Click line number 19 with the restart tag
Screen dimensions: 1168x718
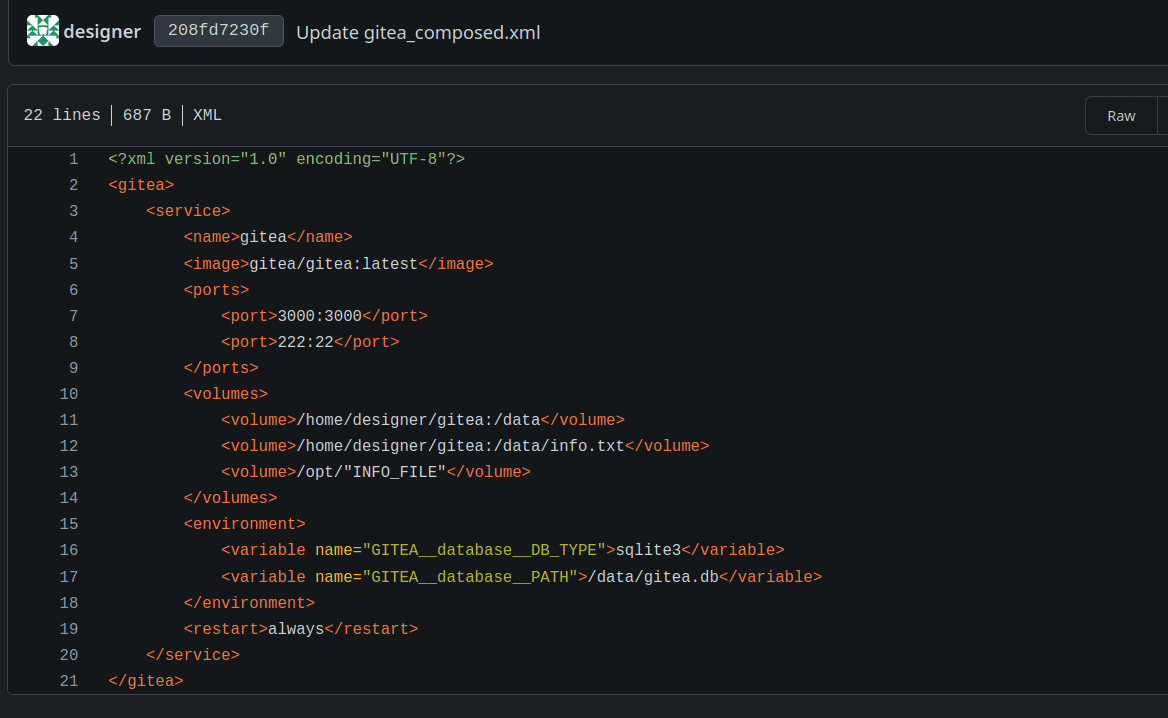pyautogui.click(x=69, y=629)
